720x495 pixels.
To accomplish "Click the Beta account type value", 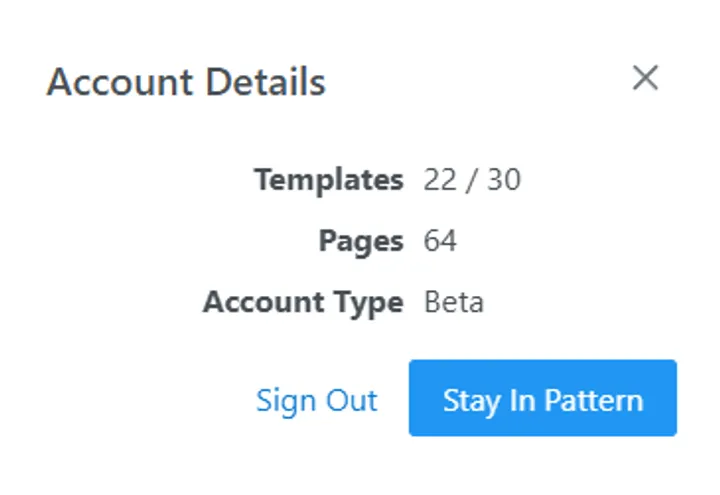I will coord(454,302).
